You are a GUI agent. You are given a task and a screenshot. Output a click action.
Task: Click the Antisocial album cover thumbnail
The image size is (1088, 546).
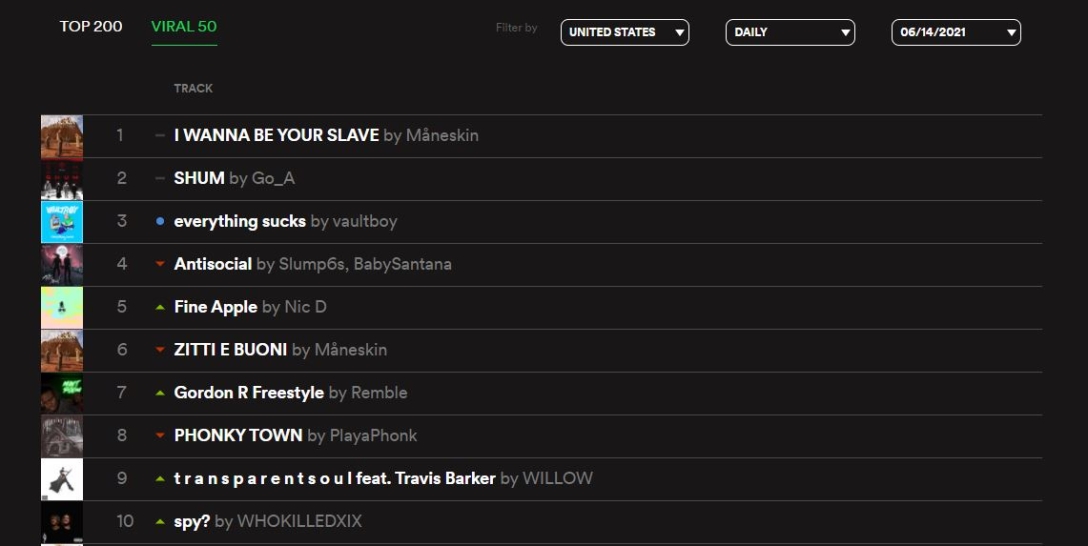(x=62, y=265)
